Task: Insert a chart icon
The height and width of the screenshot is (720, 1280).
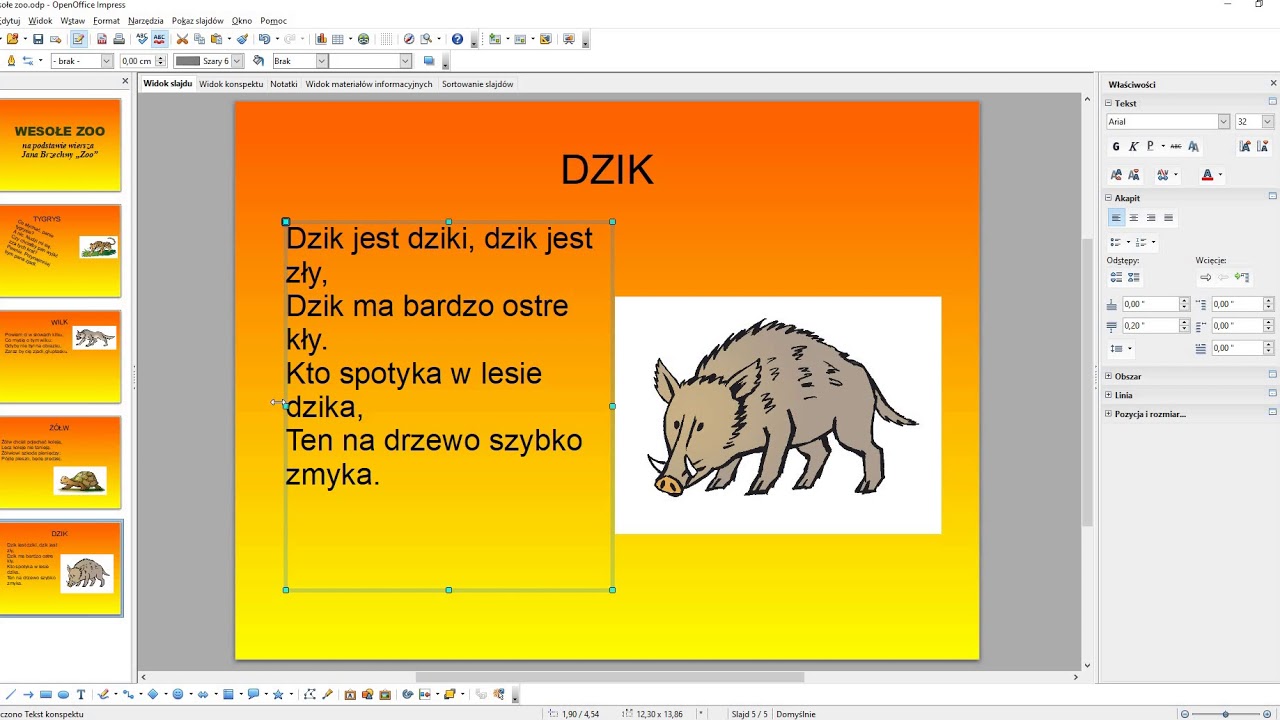Action: point(321,39)
